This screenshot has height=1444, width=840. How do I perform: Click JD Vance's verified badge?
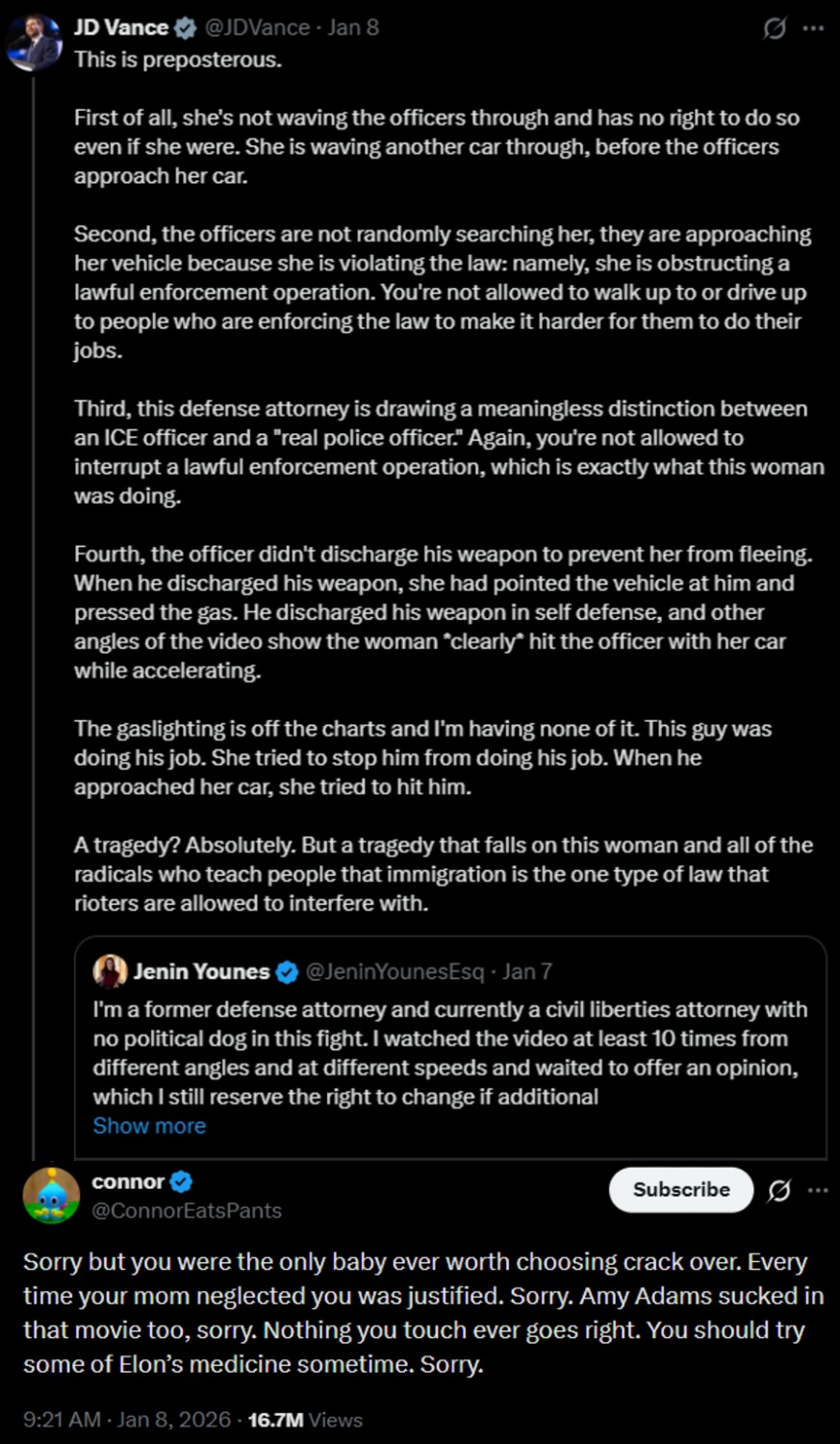coord(186,29)
